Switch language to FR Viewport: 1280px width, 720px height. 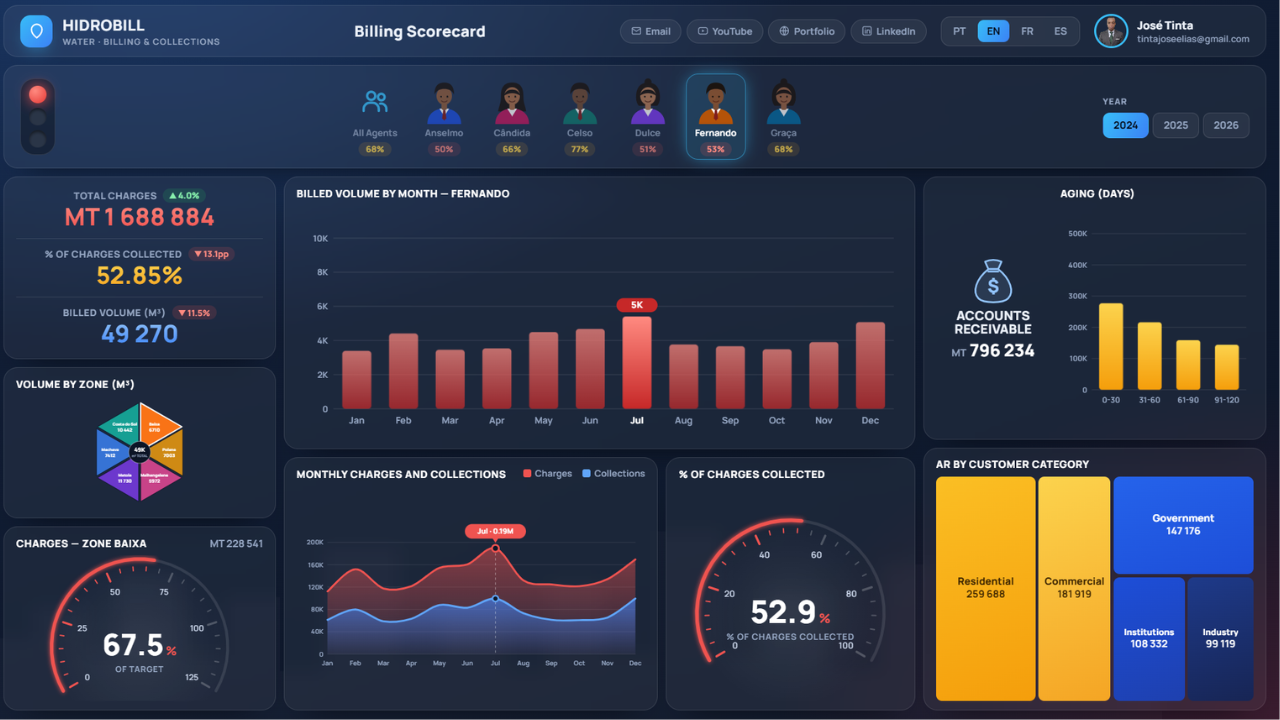click(1027, 32)
